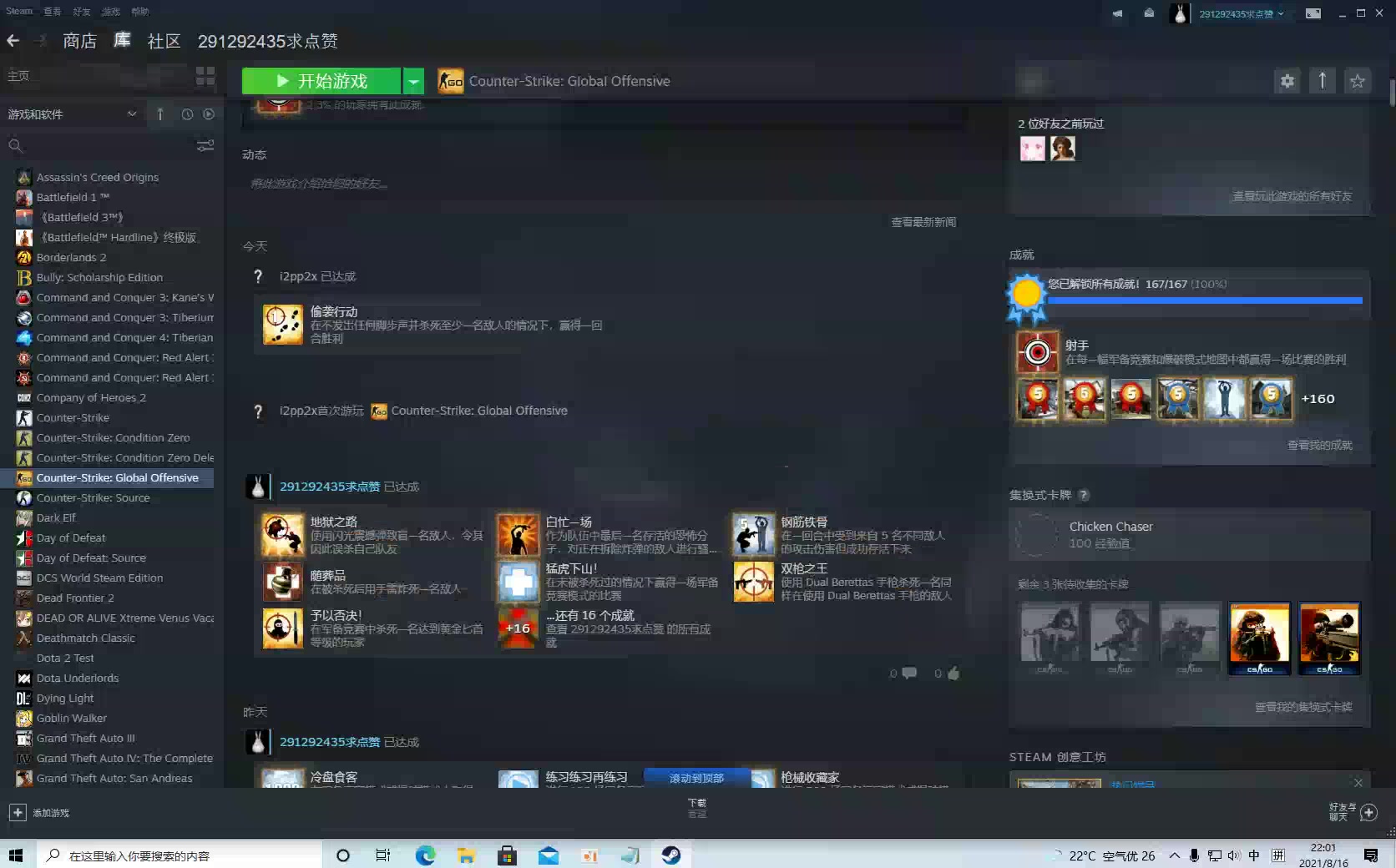Open the 查看 menu

(x=53, y=12)
